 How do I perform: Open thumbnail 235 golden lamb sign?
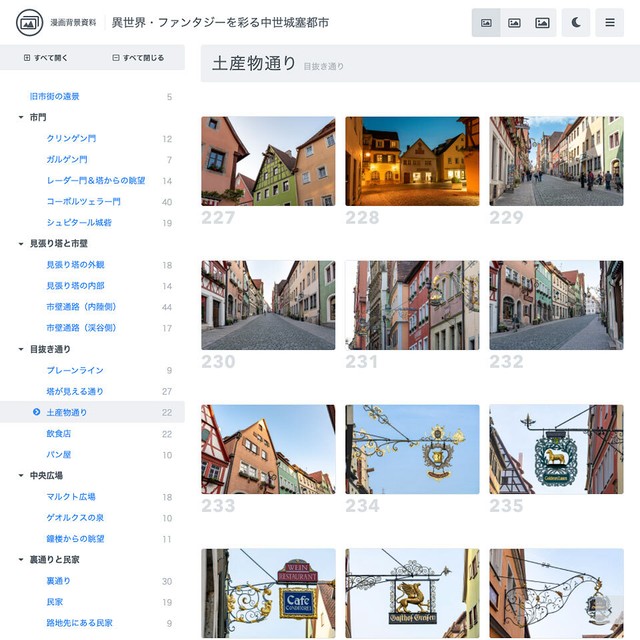[556, 449]
